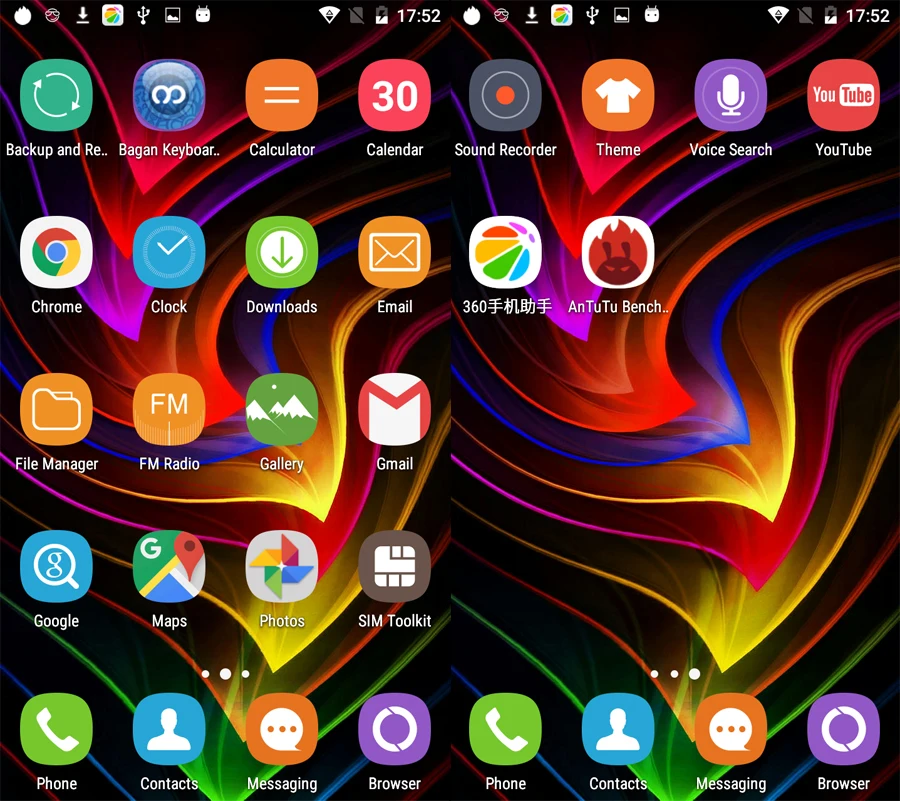Open Messaging in the right screen dock
The width and height of the screenshot is (900, 801).
pyautogui.click(x=731, y=729)
